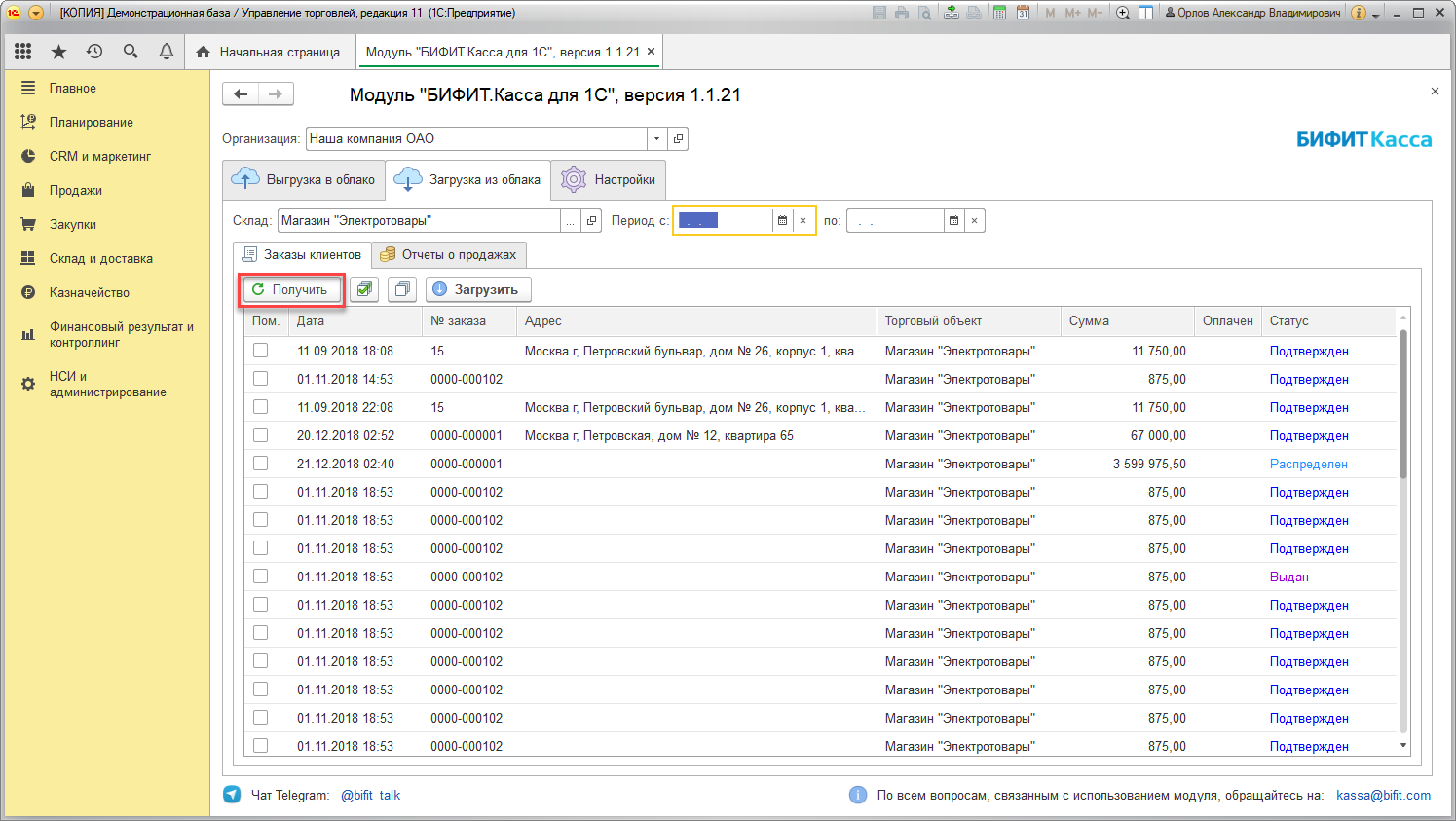
Task: Check the 20.12.2018 02:52 order box
Action: pyautogui.click(x=260, y=435)
